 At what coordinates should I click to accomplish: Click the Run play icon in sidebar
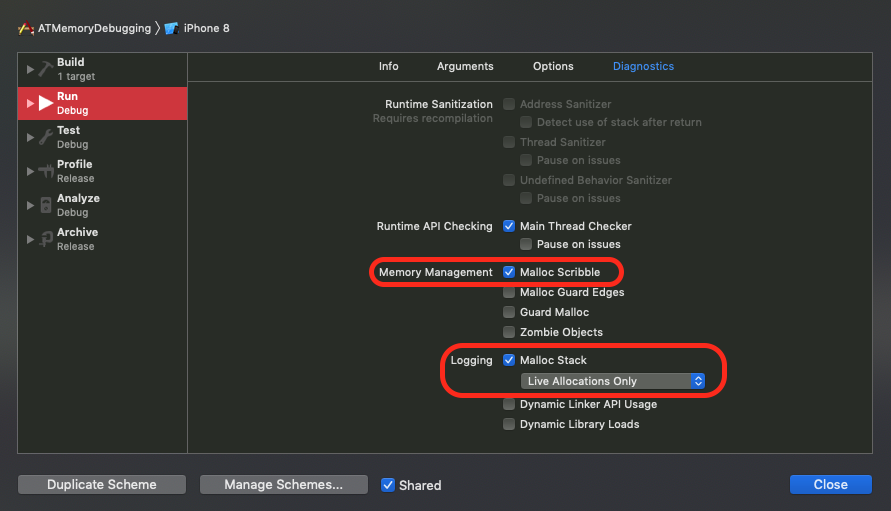pos(46,103)
